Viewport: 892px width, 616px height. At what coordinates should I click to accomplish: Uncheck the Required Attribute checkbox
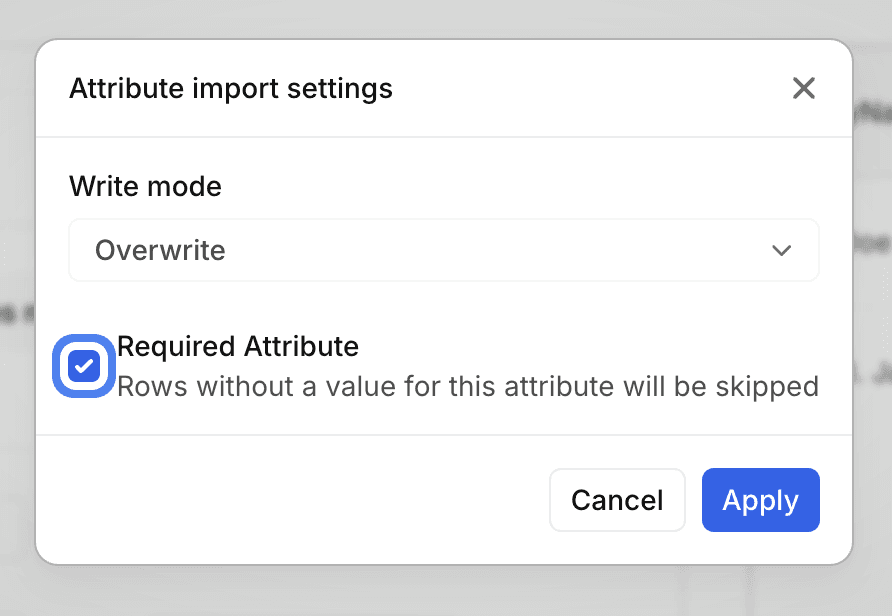[84, 366]
